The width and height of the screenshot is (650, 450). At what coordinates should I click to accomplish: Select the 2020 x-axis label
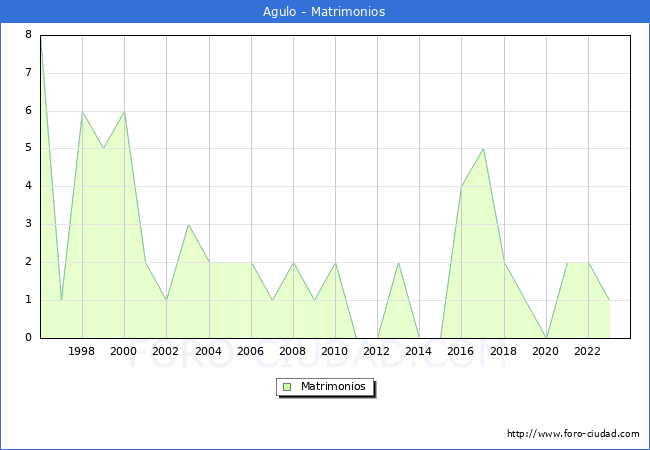pos(546,351)
